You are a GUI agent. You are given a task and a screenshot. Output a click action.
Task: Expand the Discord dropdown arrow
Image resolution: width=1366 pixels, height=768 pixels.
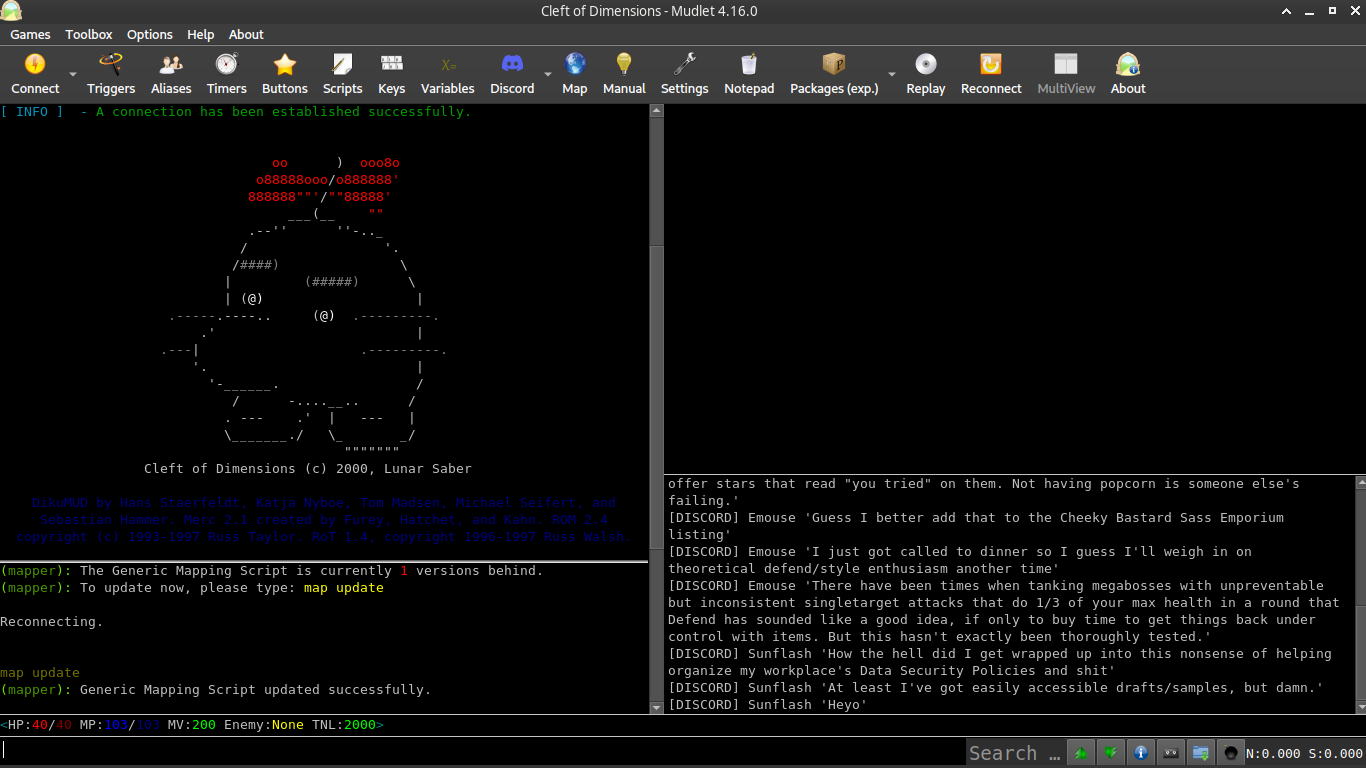[x=546, y=75]
